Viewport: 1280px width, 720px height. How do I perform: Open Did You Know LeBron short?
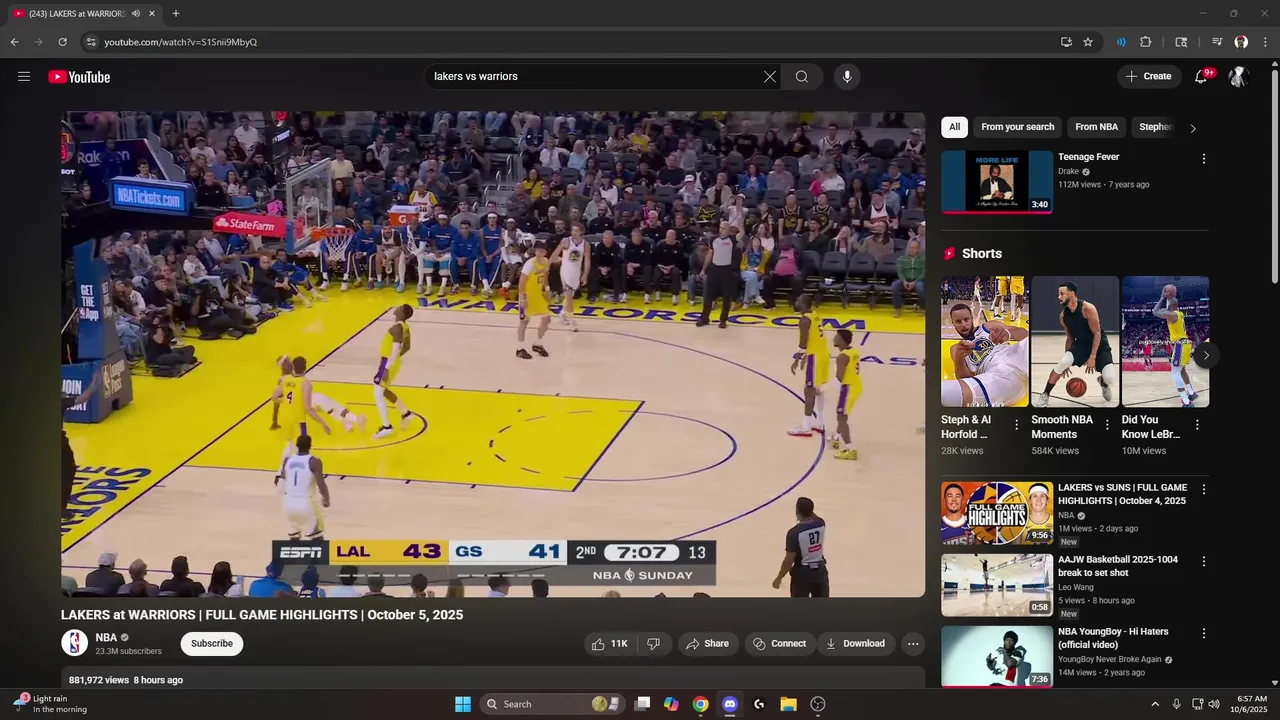tap(1165, 342)
